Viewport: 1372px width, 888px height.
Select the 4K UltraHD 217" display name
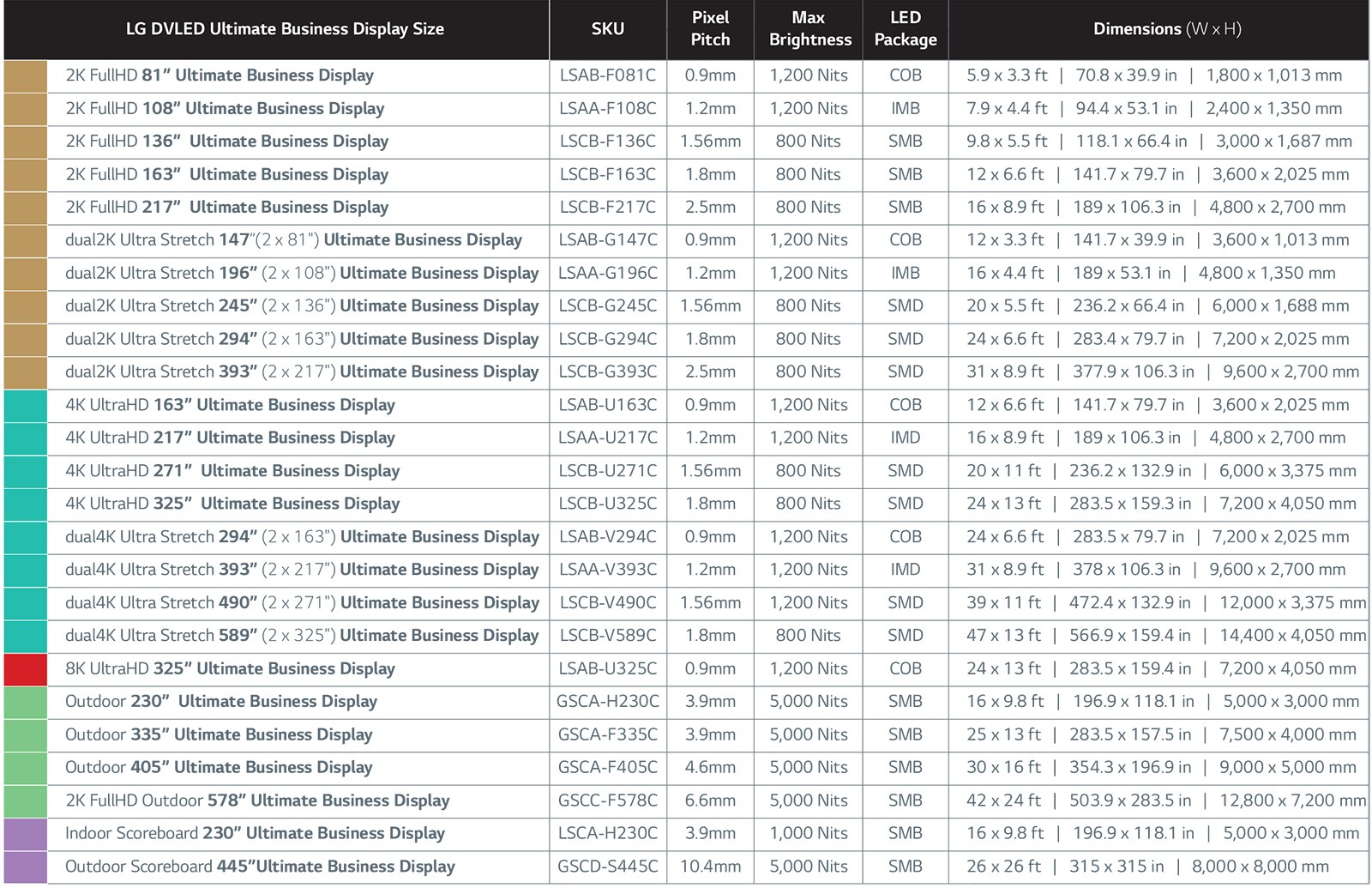(x=231, y=438)
